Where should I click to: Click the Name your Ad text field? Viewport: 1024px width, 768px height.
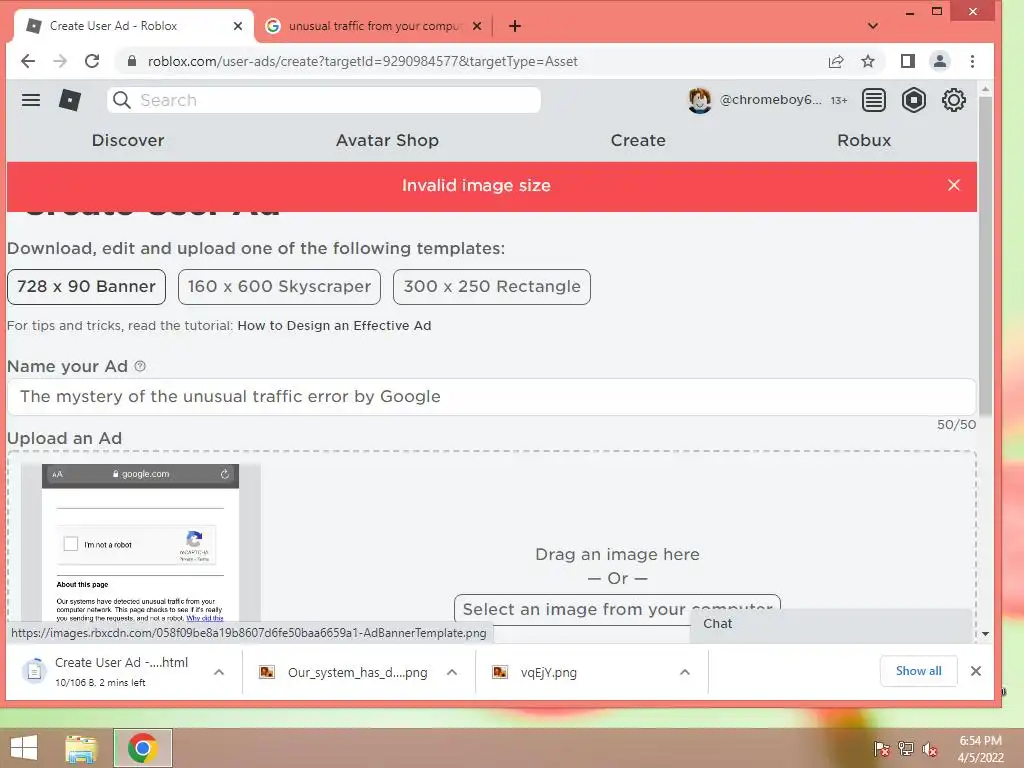click(492, 396)
